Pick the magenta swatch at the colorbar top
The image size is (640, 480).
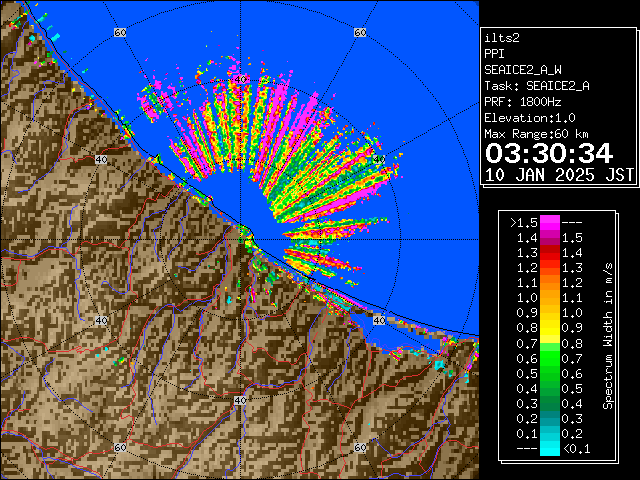coord(550,223)
